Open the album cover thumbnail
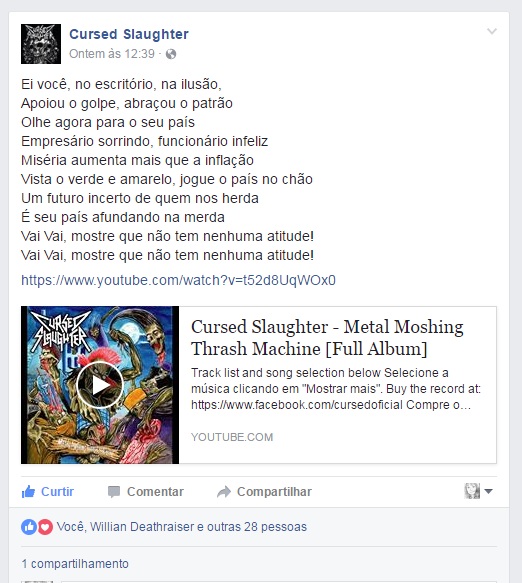Image resolution: width=523 pixels, height=583 pixels. pyautogui.click(x=100, y=385)
